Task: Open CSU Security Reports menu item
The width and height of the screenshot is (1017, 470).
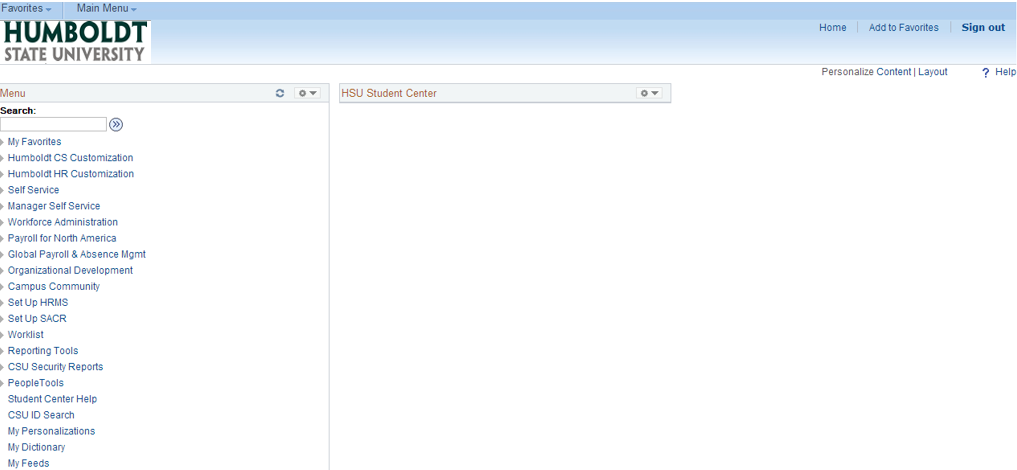Action: click(x=55, y=367)
